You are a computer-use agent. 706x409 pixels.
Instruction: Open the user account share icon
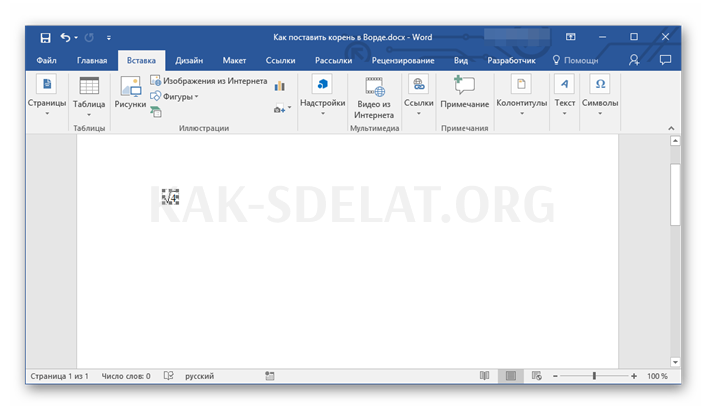click(634, 60)
